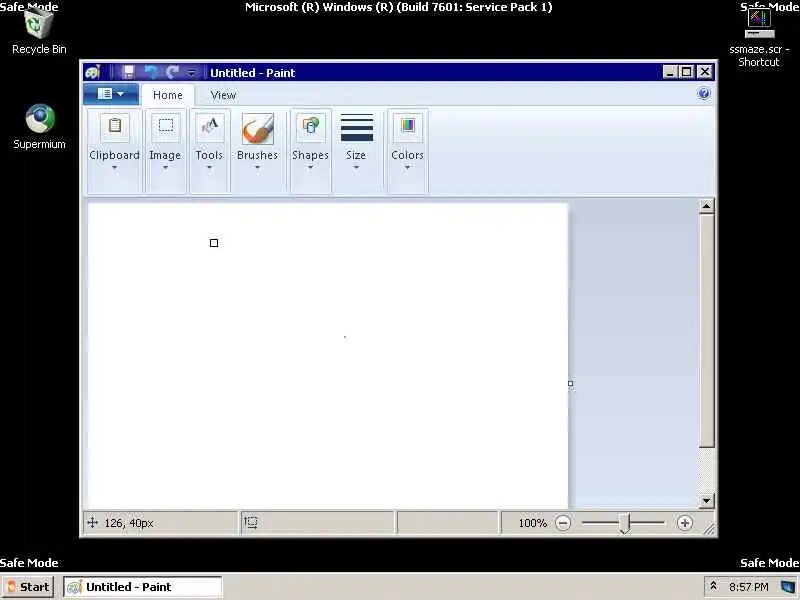Select the Supermium desktop icon

(39, 127)
